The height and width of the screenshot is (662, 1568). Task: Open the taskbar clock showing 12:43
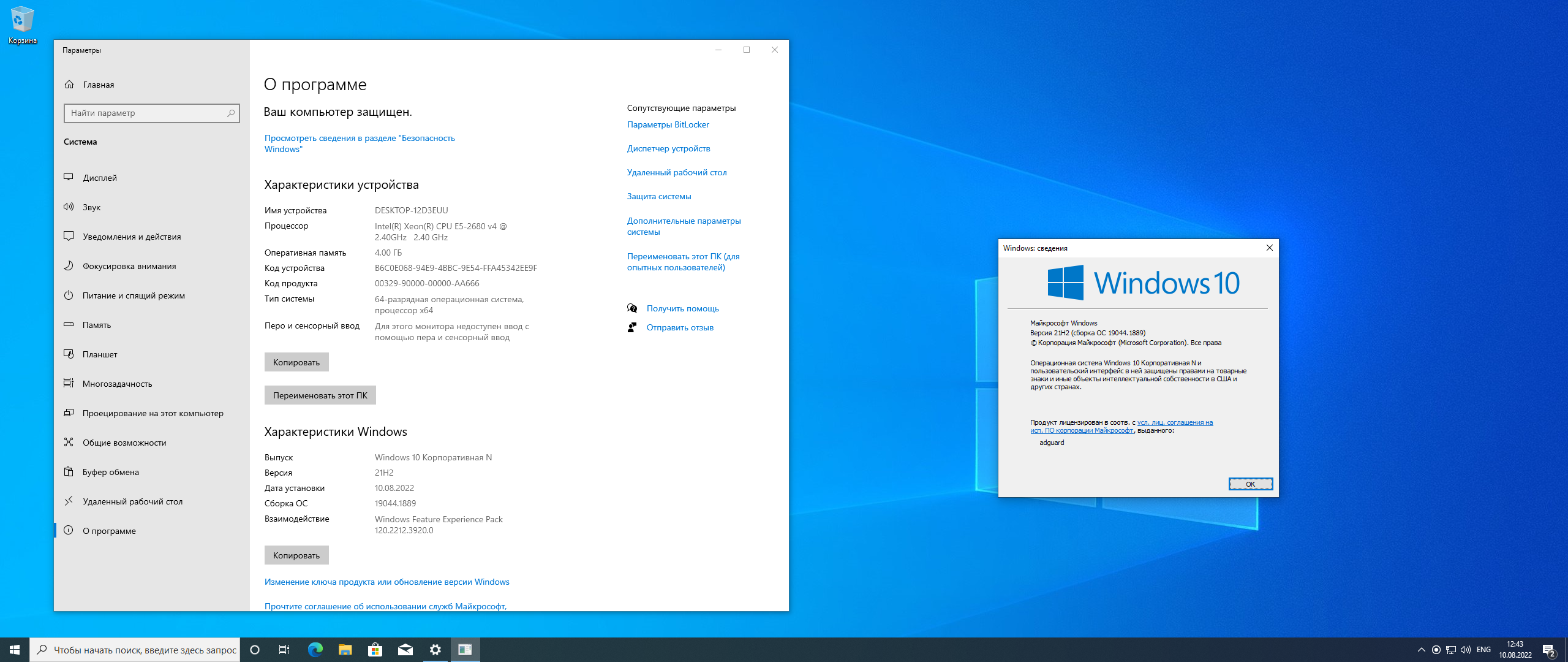(x=1515, y=650)
